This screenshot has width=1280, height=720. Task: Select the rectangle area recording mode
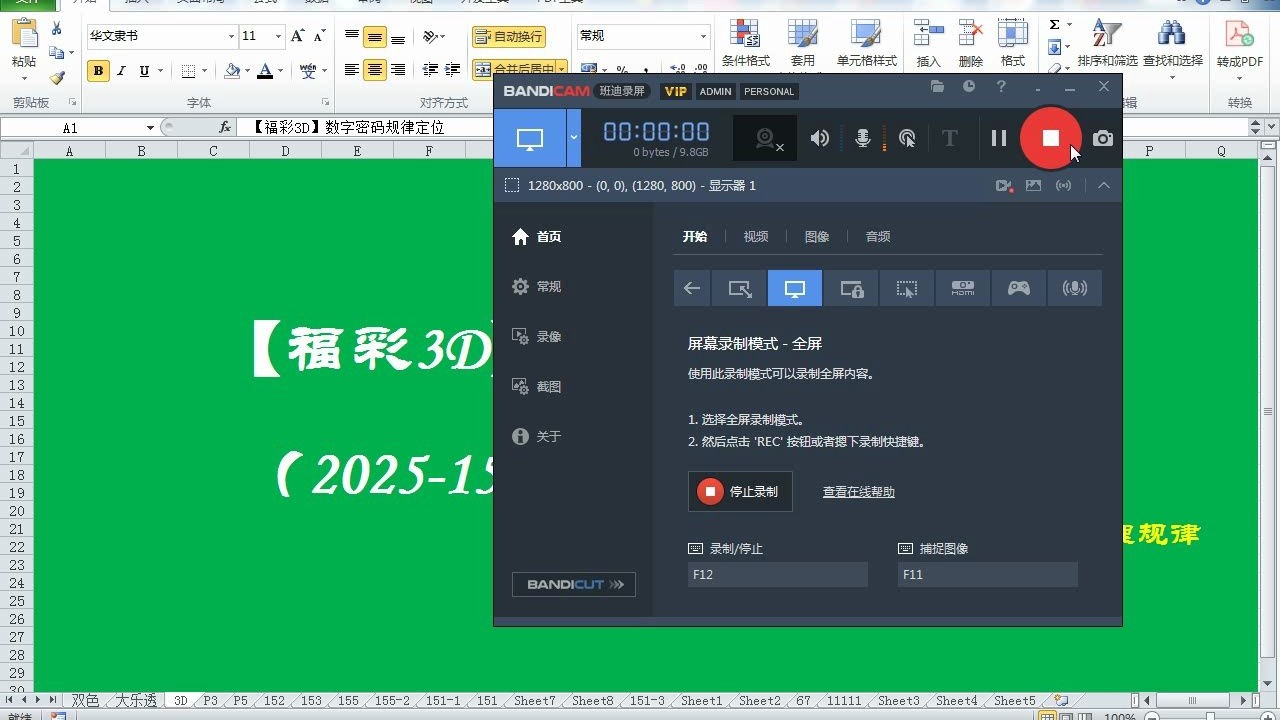[x=740, y=288]
